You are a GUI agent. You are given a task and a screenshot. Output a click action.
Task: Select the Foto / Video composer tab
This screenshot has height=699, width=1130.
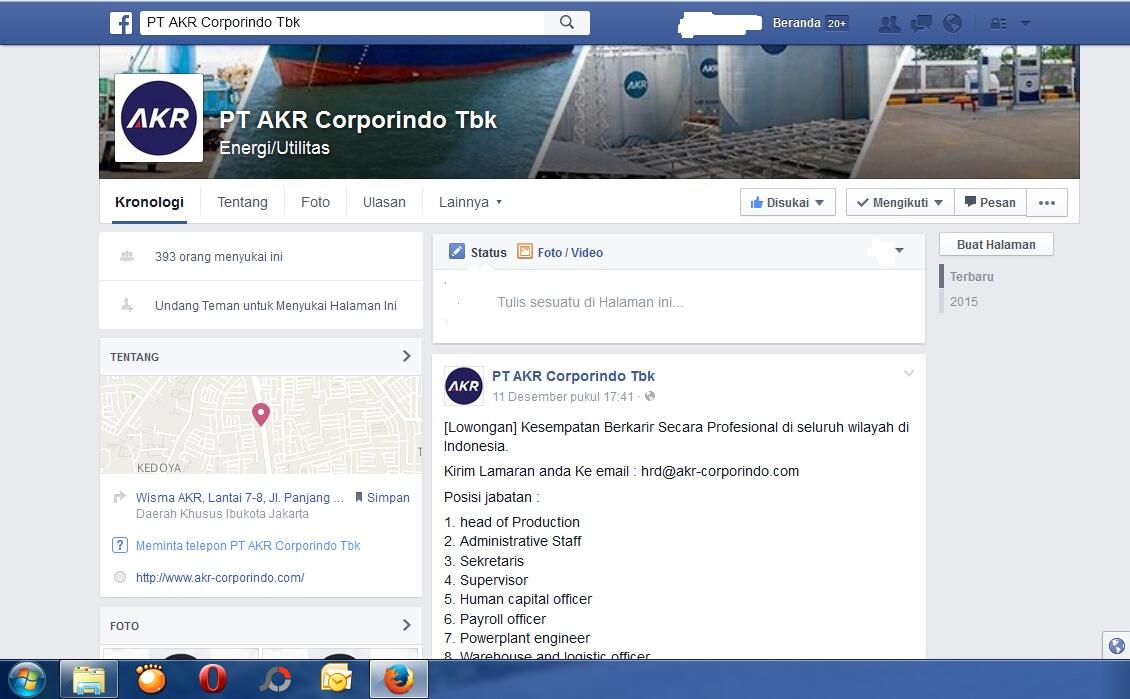click(560, 252)
